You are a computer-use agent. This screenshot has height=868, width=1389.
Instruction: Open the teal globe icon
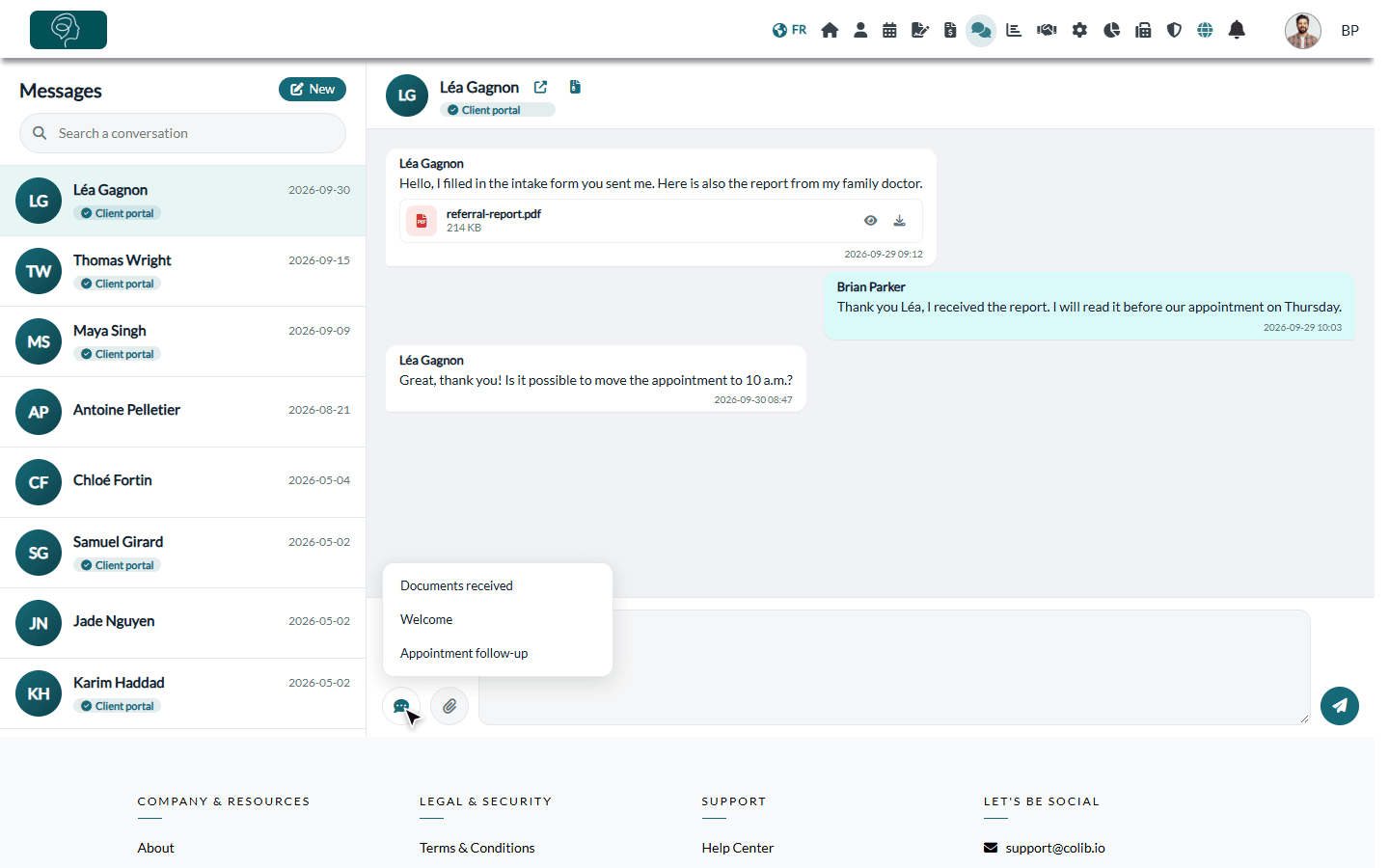point(1205,30)
